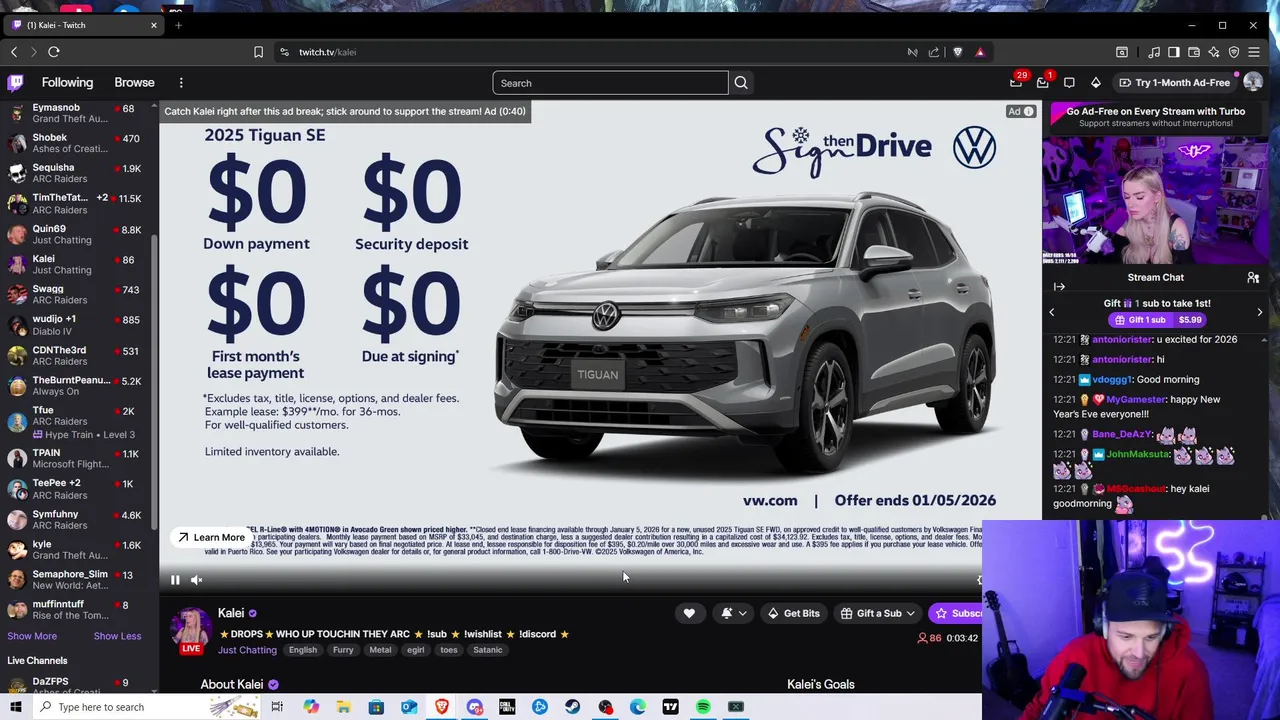Collapse the stream chat panel
Viewport: 1280px width, 720px height.
point(1061,287)
